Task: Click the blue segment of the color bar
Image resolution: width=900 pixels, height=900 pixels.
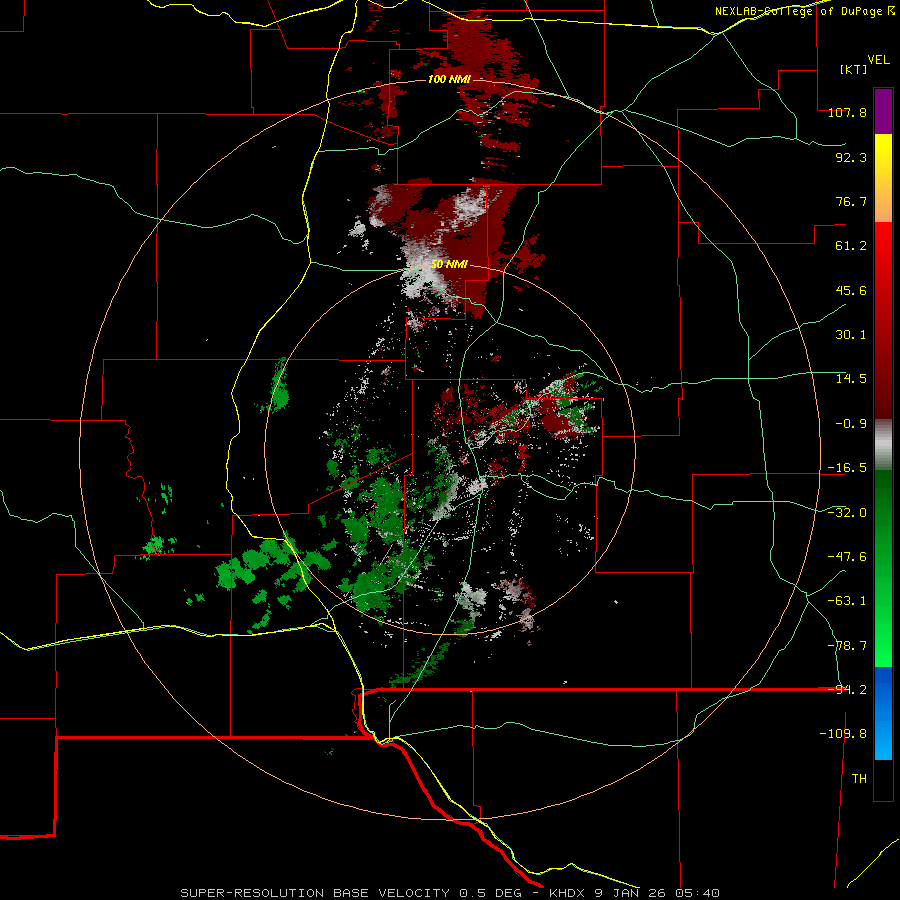Action: pos(883,713)
